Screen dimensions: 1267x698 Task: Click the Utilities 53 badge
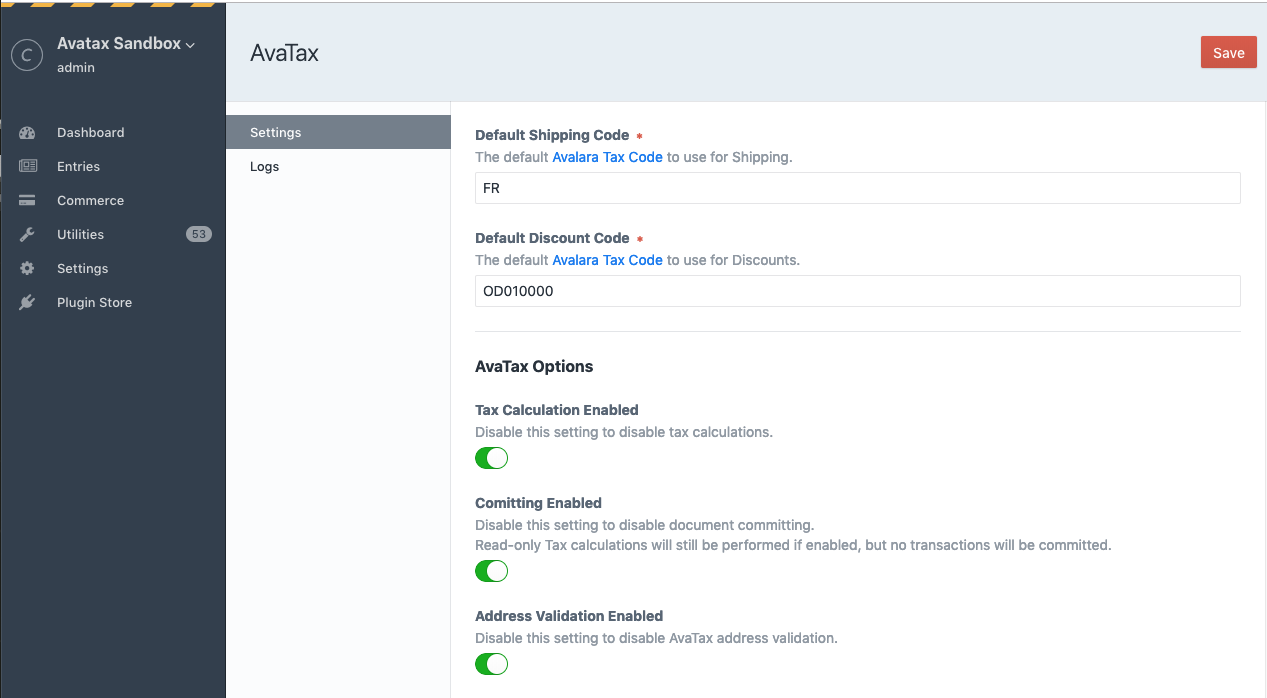[x=198, y=235]
